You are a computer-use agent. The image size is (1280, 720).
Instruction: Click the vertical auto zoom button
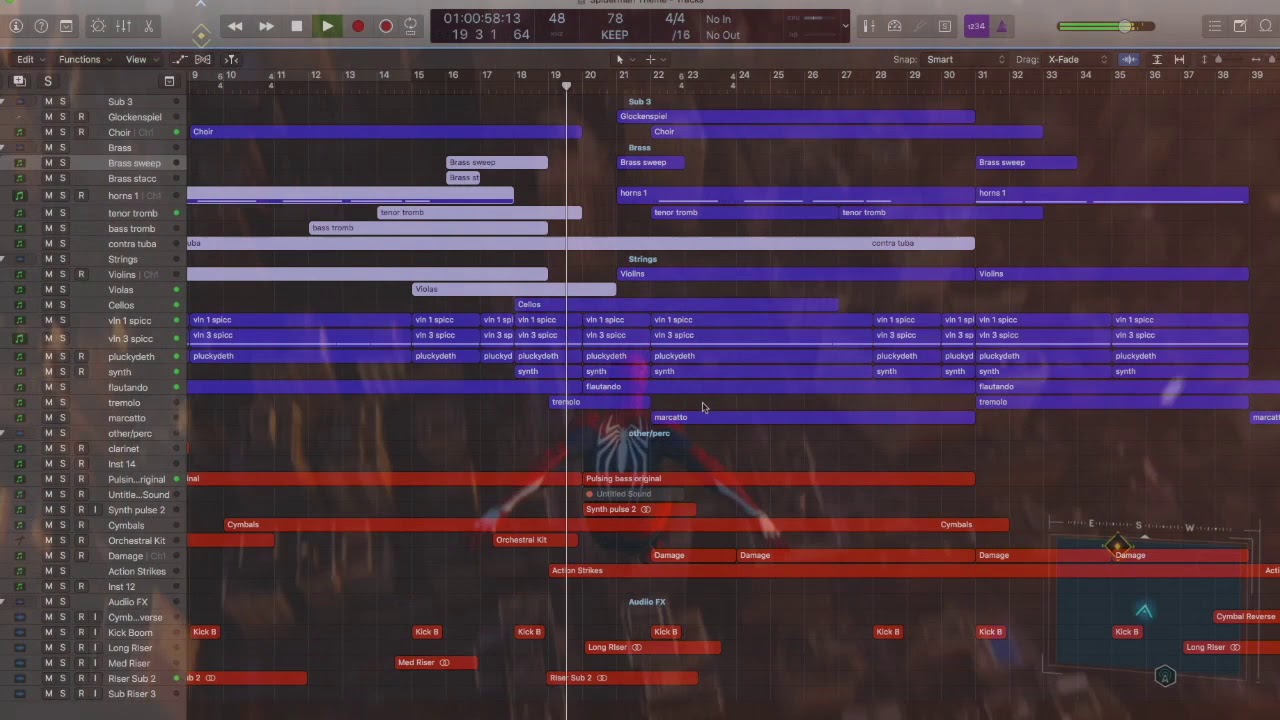pyautogui.click(x=1157, y=59)
